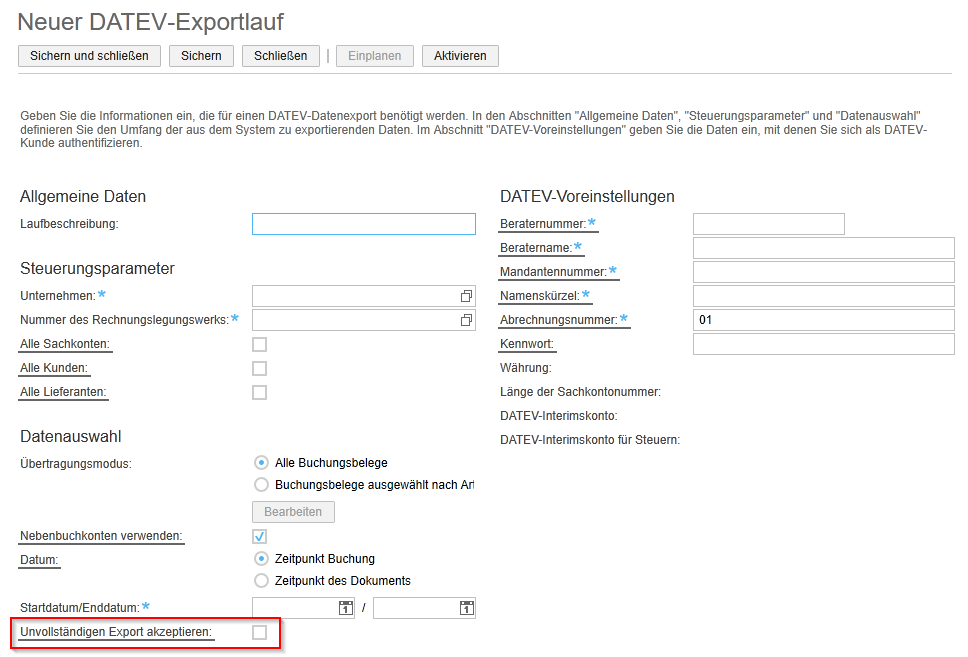
Task: Open the calendar picker for Startdatum
Action: (x=345, y=607)
